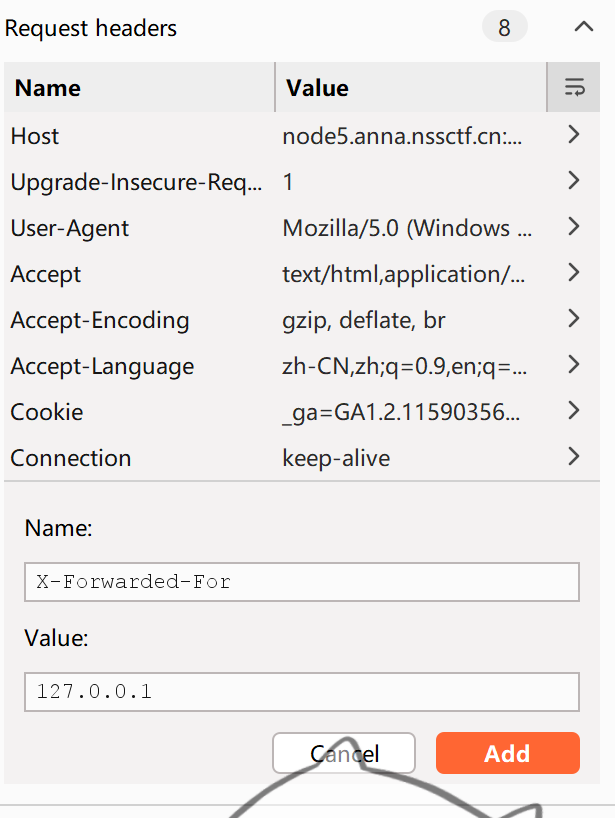Open the Accept header details arrow

tap(573, 273)
